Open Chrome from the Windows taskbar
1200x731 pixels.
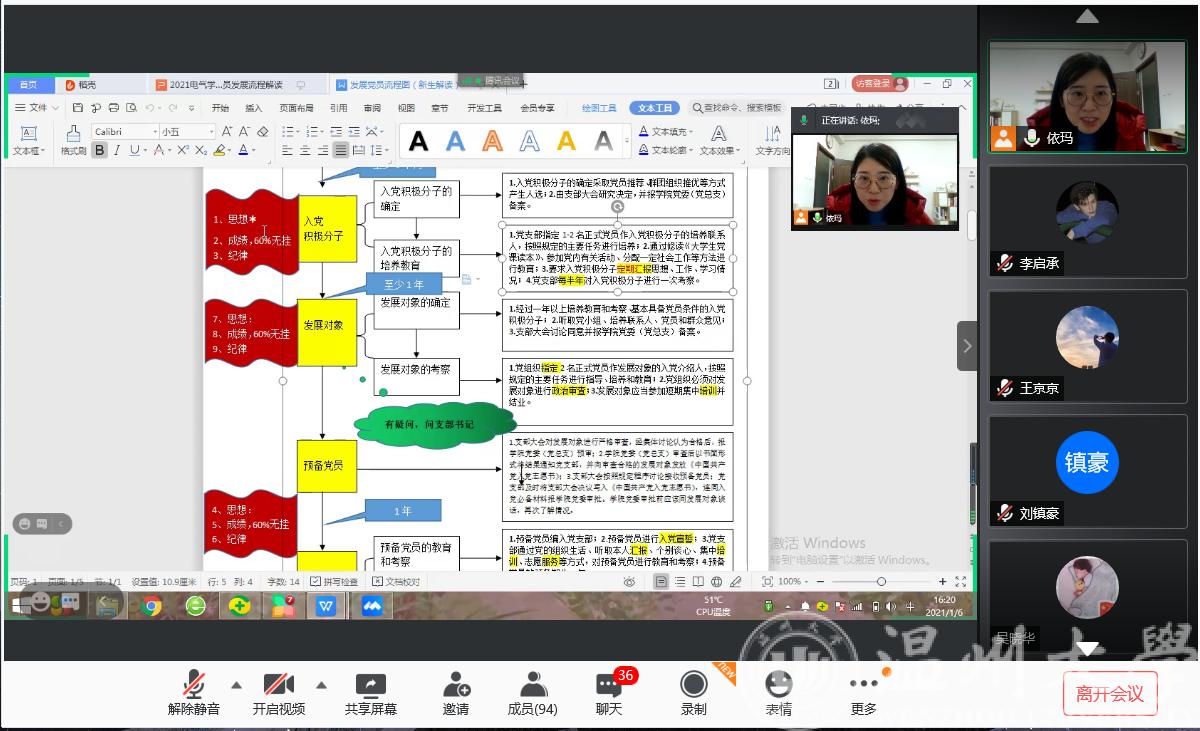coord(151,605)
